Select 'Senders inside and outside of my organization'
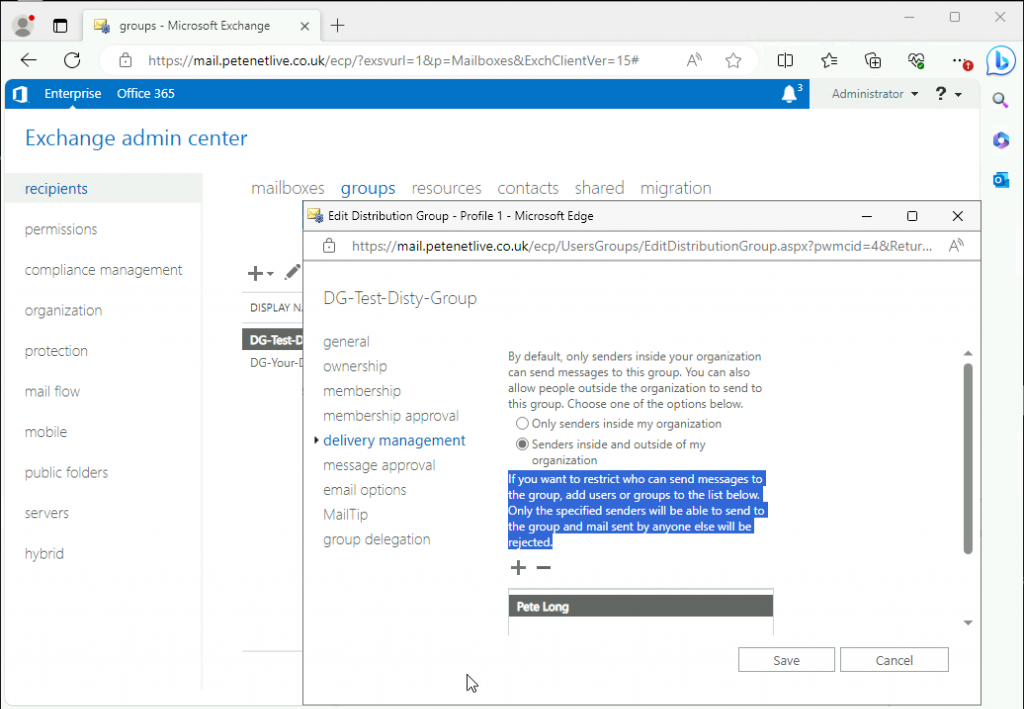This screenshot has width=1024, height=709. click(x=521, y=444)
